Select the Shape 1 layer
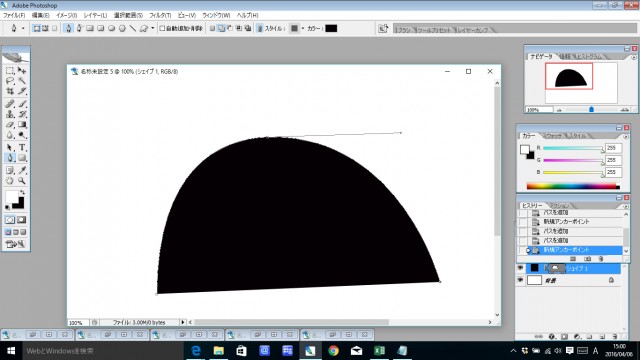640x360 pixels. pos(577,268)
